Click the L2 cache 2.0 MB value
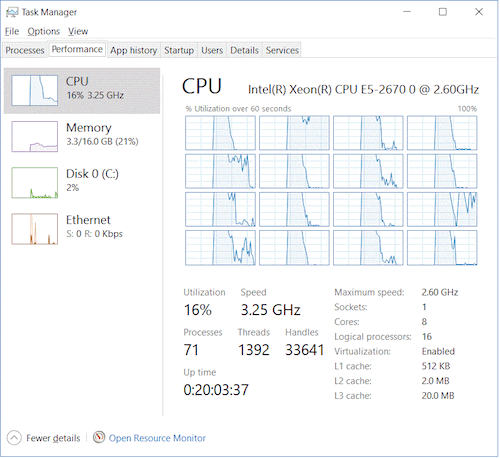The height and width of the screenshot is (458, 500). [x=436, y=381]
